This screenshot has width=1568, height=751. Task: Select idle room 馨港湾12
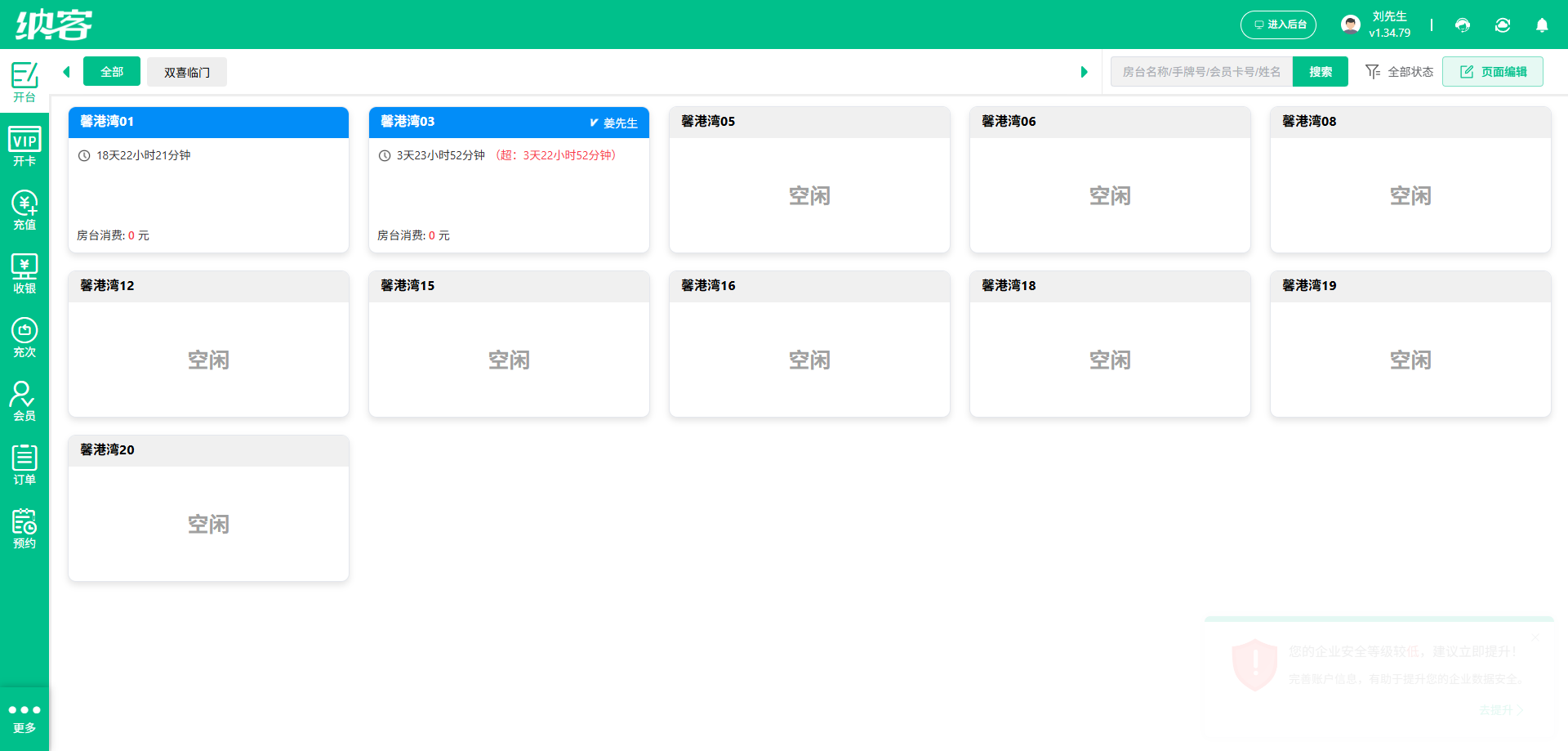tap(208, 344)
